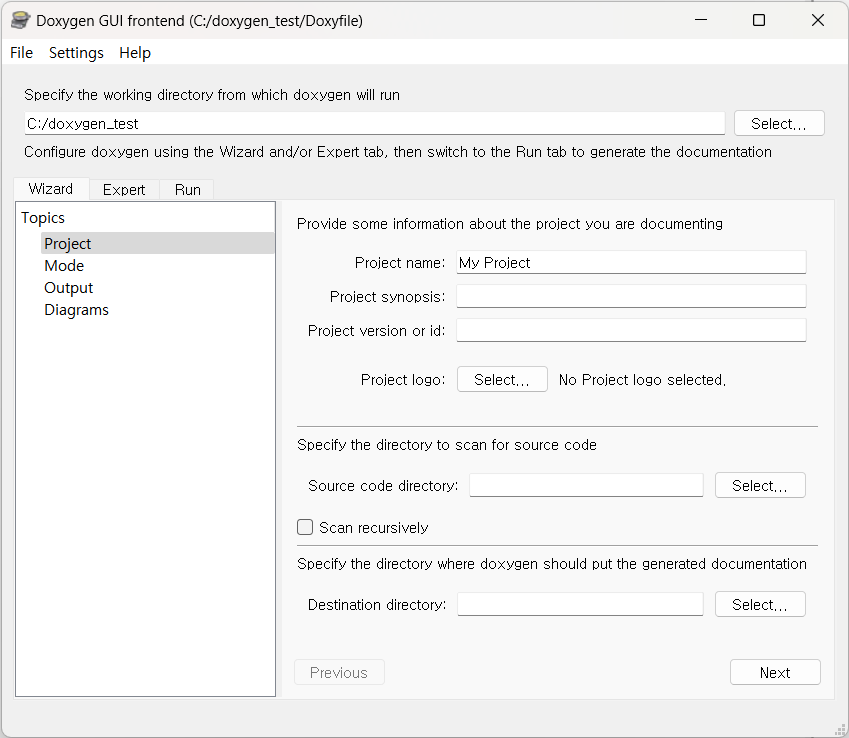
Task: Click Select button for working directory
Action: 779,123
